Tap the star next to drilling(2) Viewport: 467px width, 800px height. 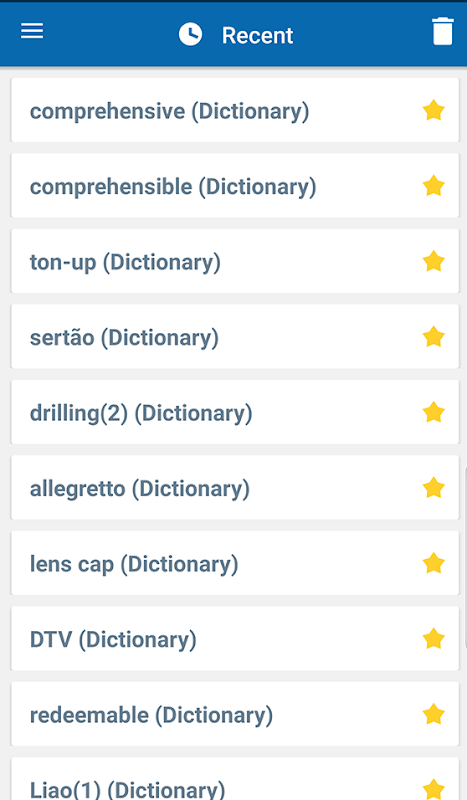coord(433,412)
